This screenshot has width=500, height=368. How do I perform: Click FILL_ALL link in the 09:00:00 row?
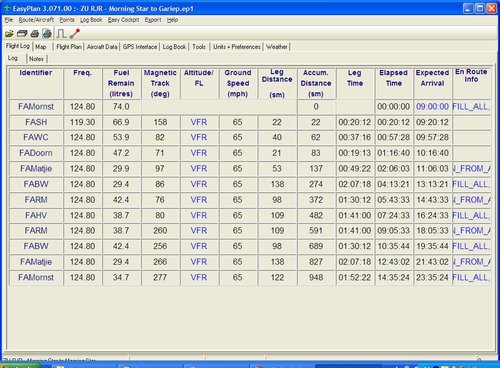click(471, 107)
